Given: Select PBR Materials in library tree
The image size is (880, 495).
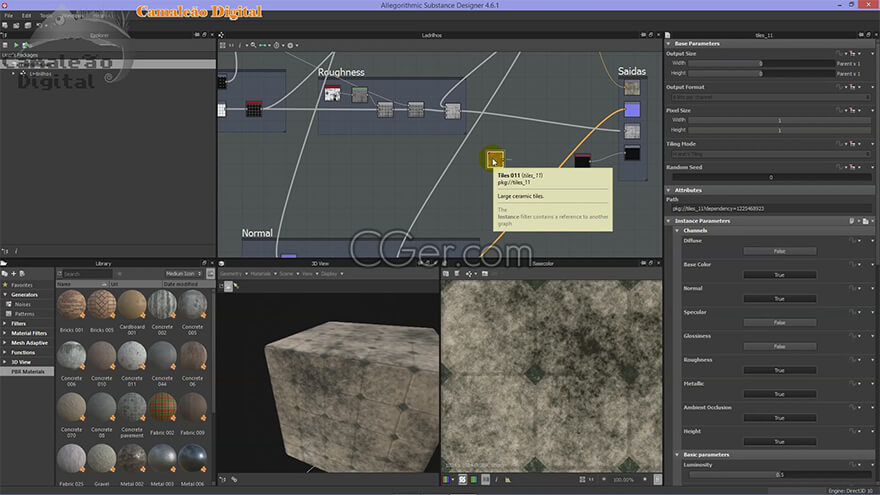Looking at the screenshot, I should coord(28,372).
